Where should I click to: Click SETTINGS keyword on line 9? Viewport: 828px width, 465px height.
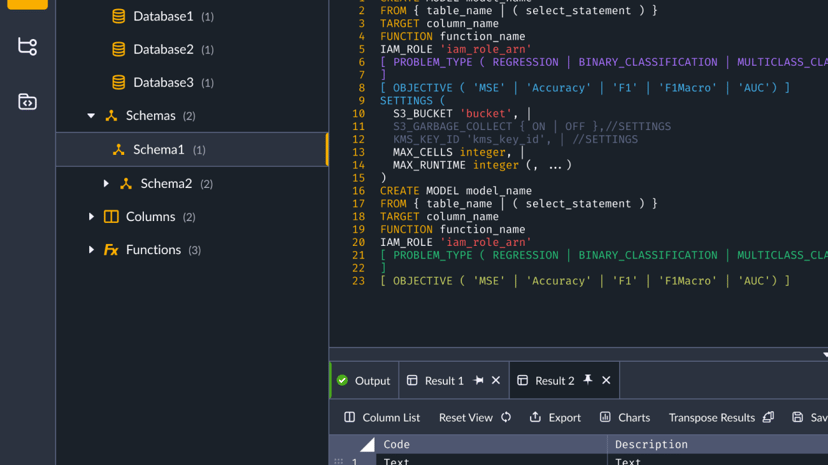click(x=407, y=101)
